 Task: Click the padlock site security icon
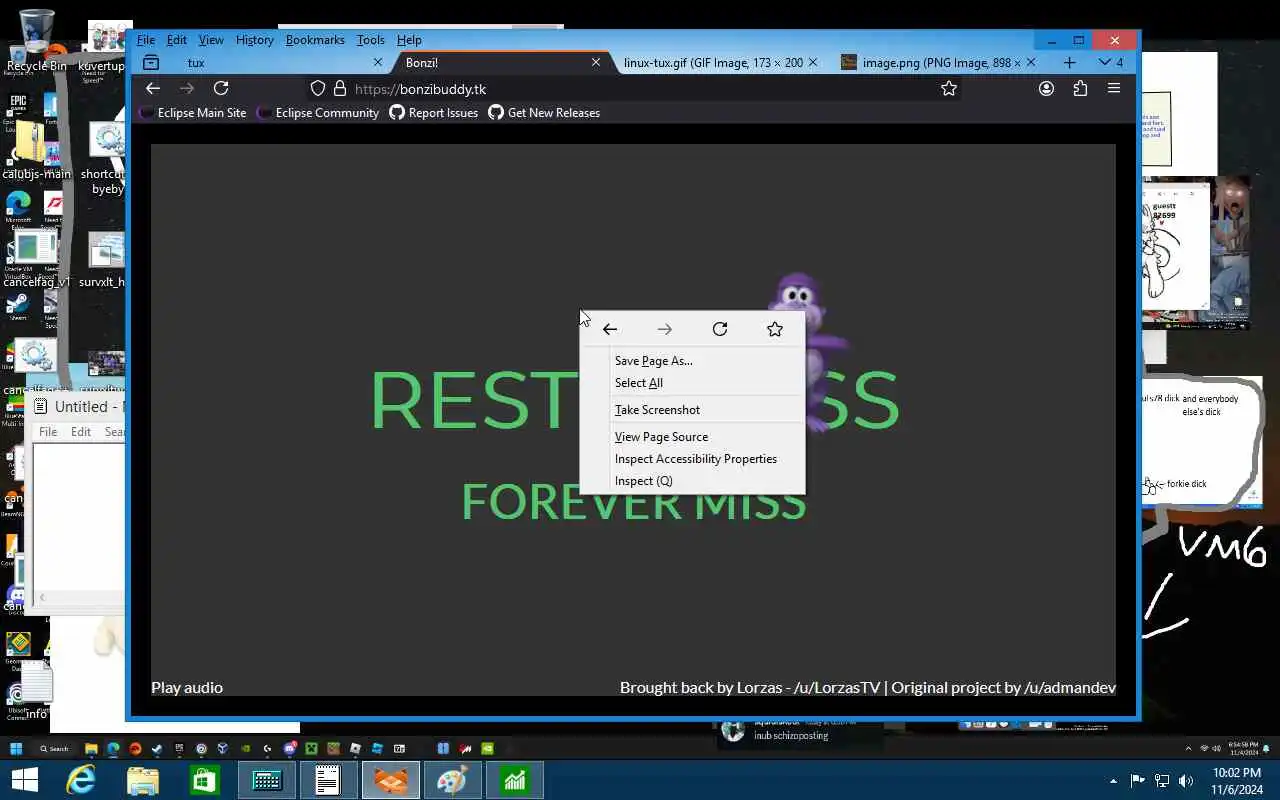pyautogui.click(x=340, y=88)
